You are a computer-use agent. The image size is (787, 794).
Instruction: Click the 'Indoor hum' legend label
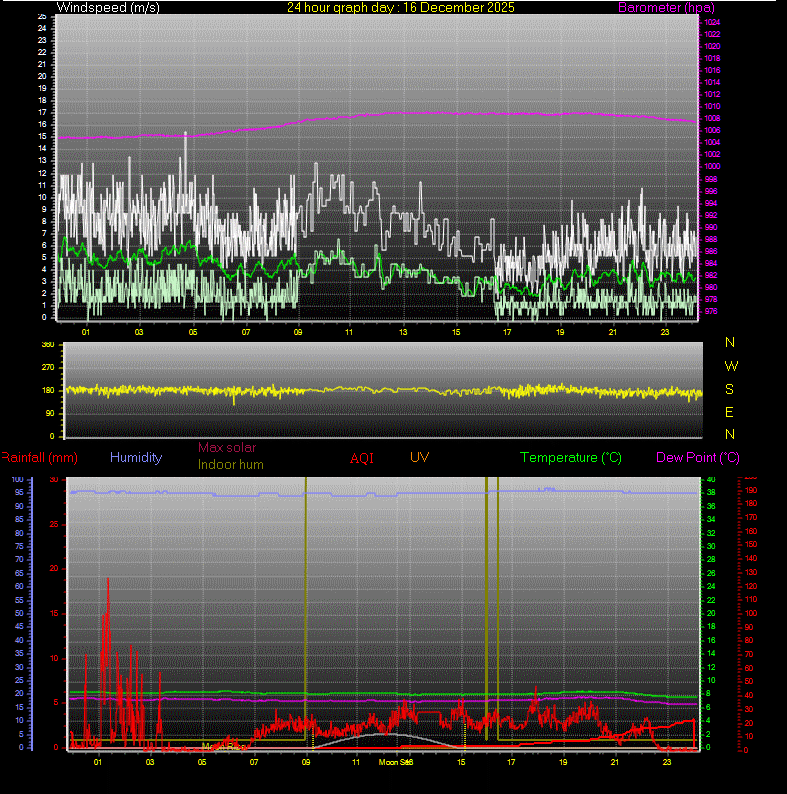230,464
